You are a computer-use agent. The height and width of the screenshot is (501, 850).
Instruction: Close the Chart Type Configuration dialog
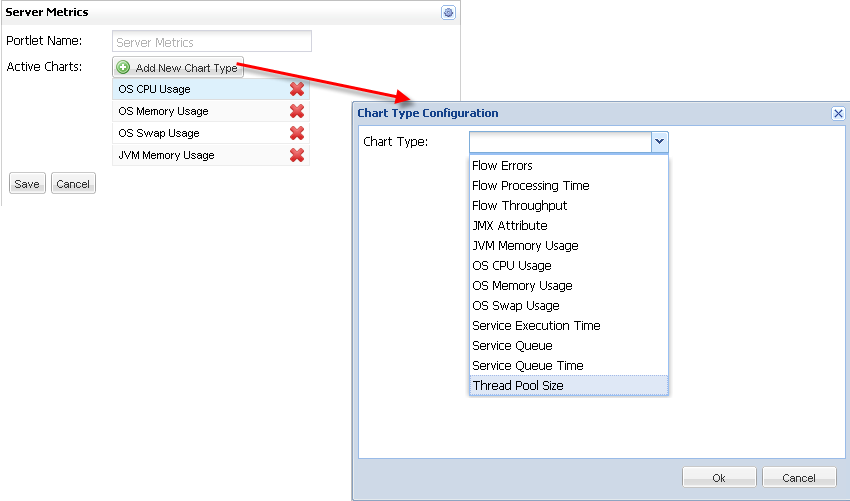(x=838, y=113)
